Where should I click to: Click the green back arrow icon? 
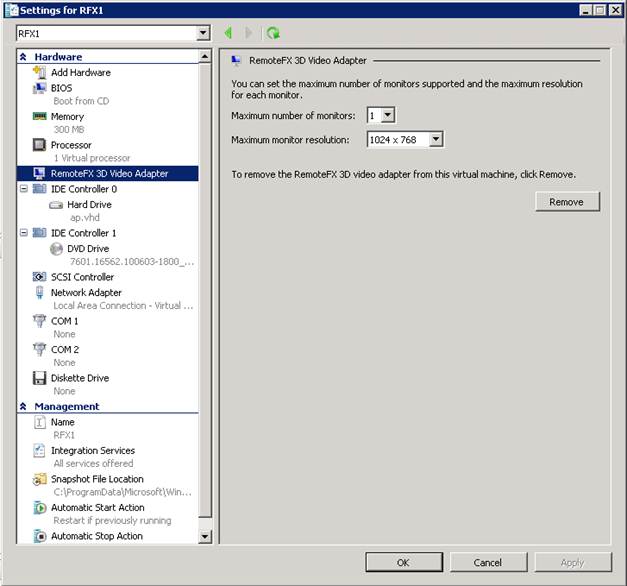(228, 33)
